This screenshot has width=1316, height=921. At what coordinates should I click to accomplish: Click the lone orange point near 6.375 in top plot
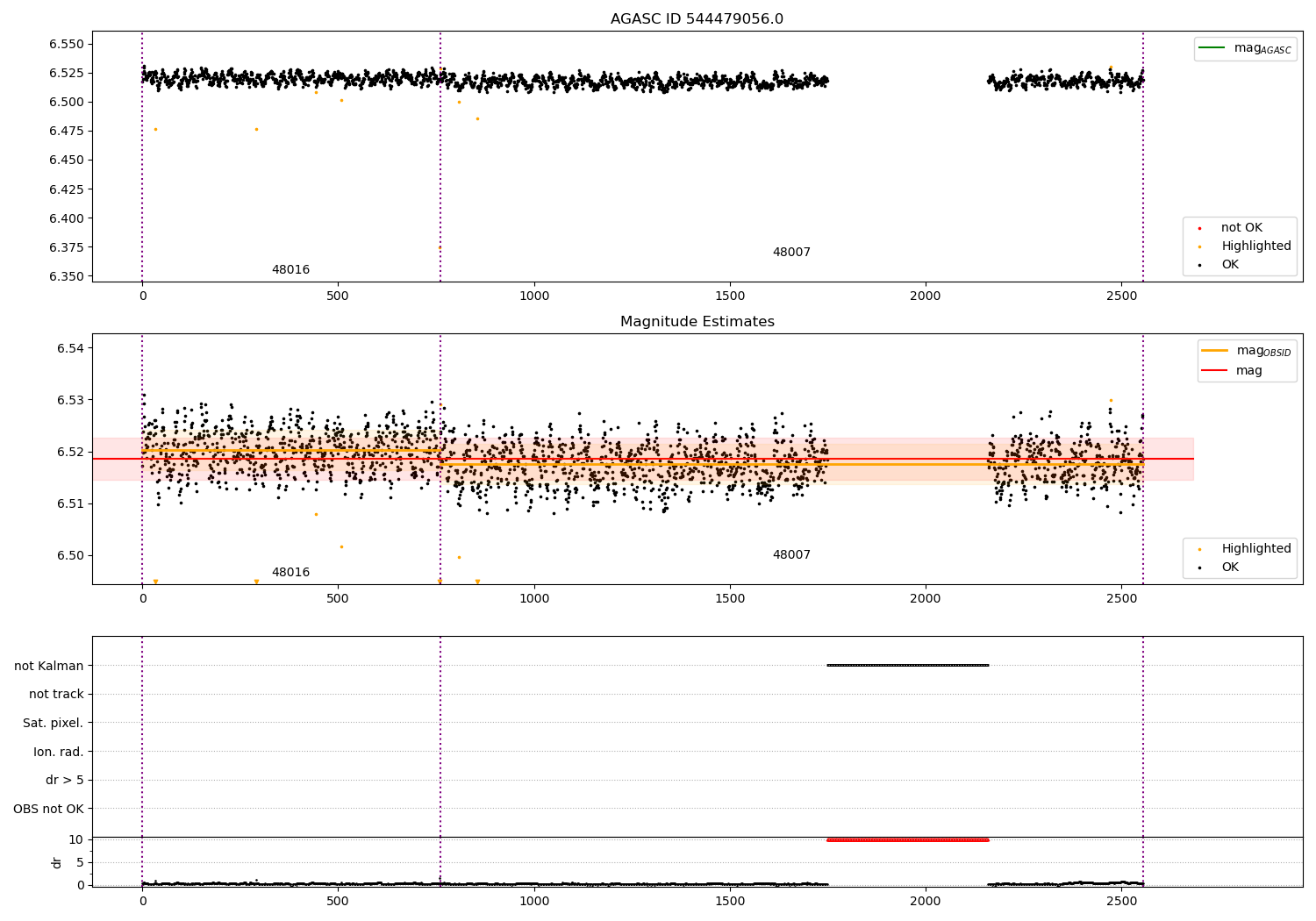[x=440, y=247]
